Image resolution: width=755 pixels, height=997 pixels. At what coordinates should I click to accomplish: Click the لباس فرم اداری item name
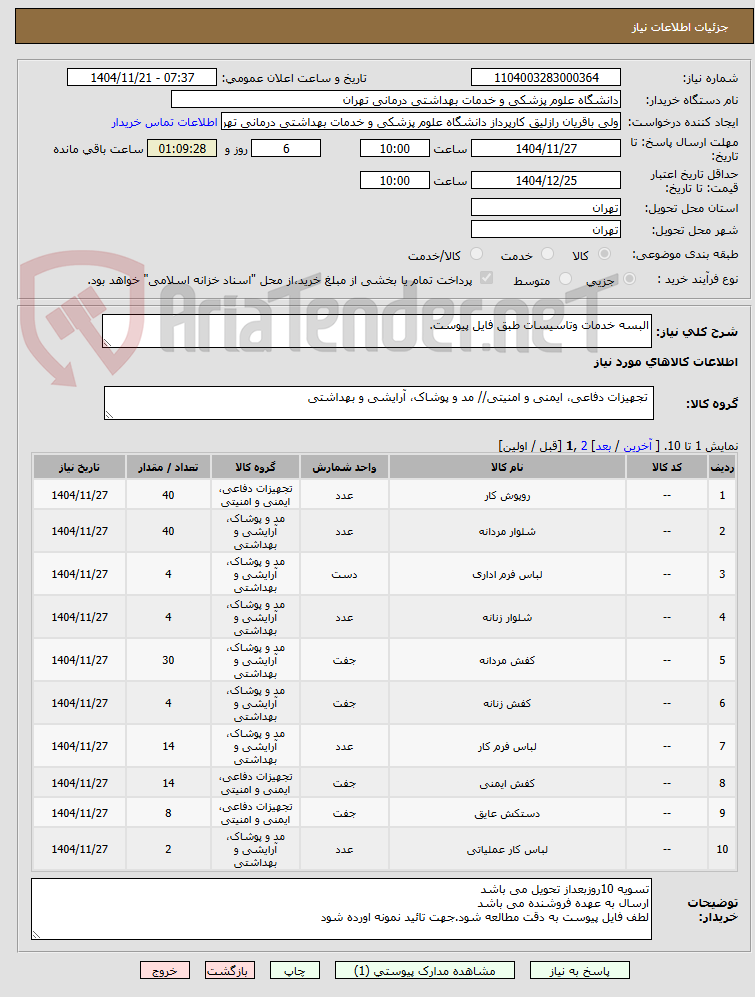pos(507,574)
